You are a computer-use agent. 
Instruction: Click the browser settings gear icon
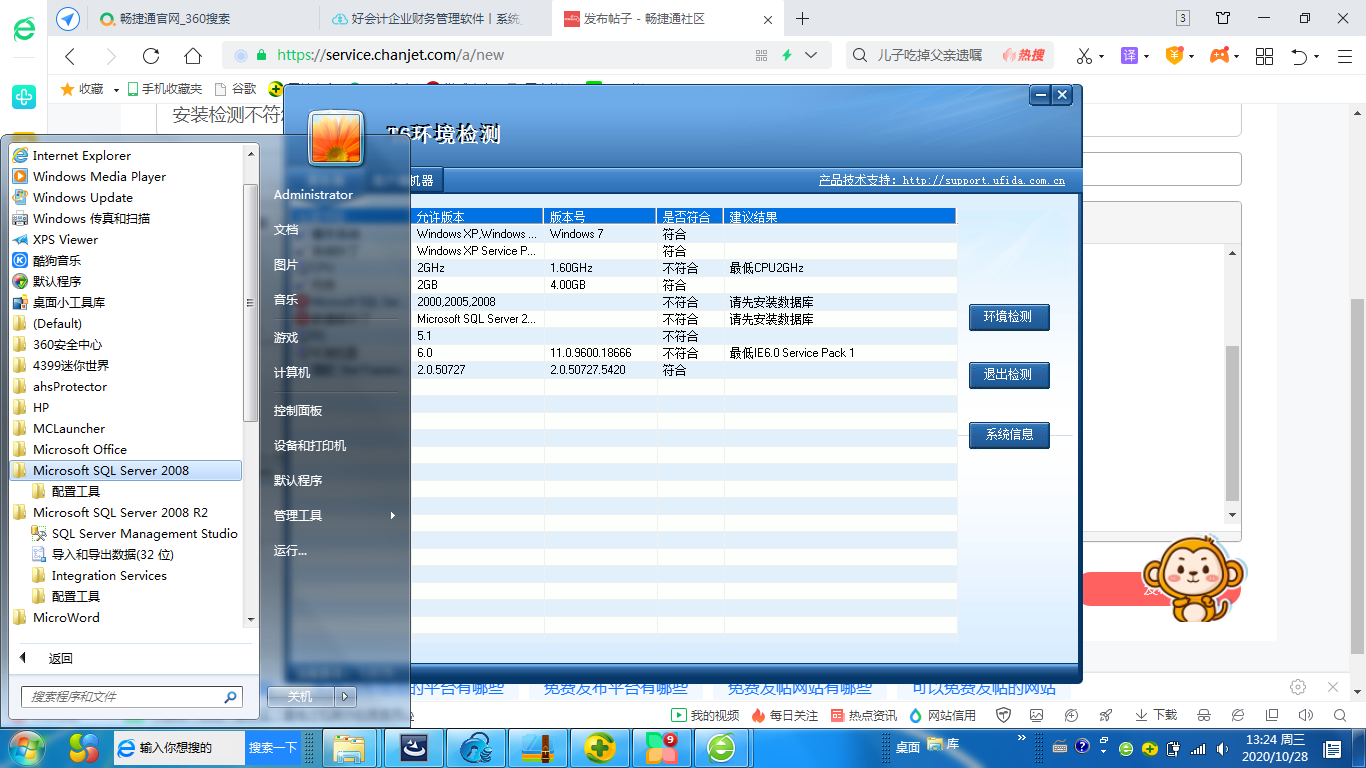tap(1298, 687)
